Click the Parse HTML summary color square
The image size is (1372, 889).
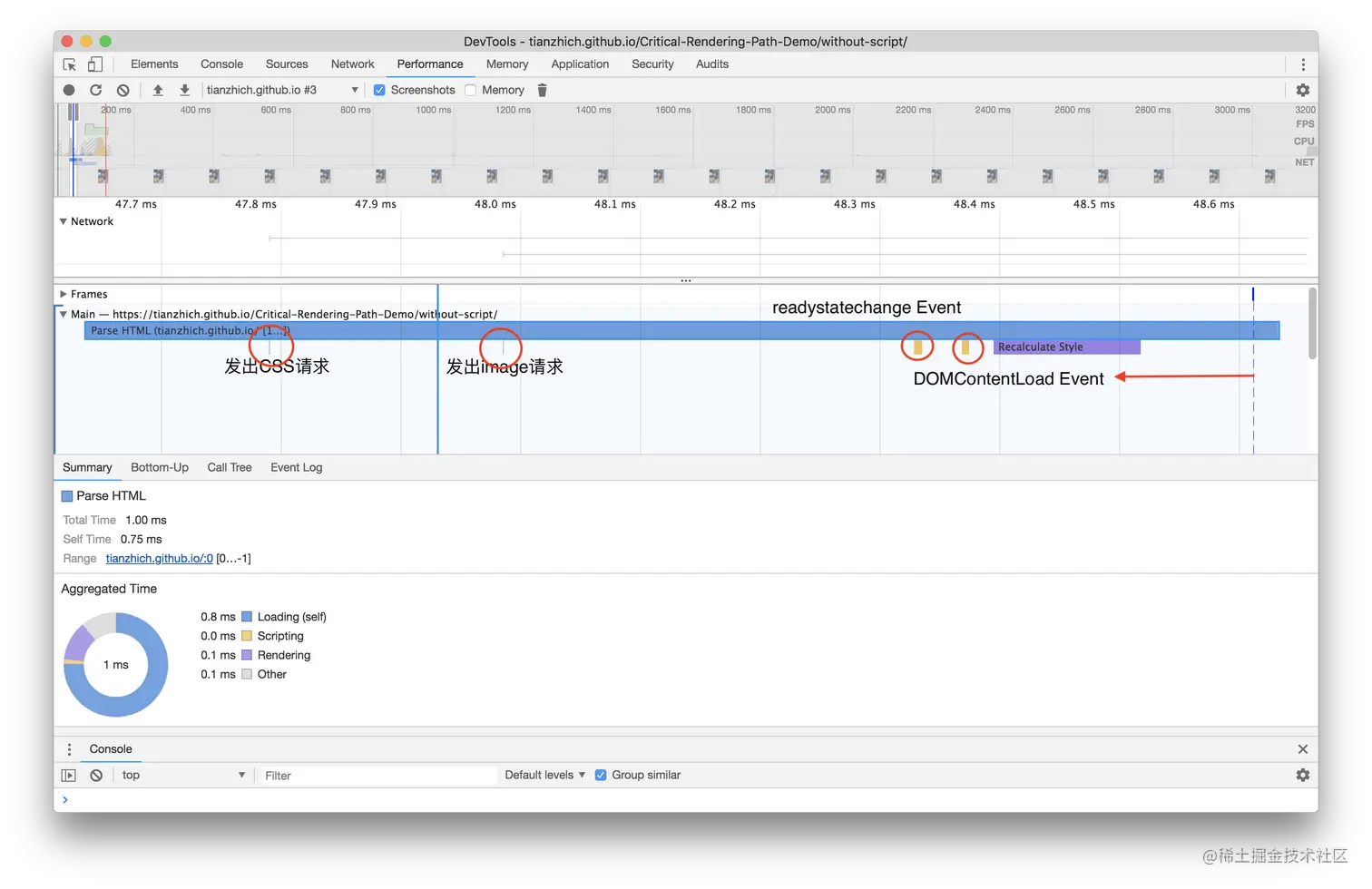click(x=67, y=496)
